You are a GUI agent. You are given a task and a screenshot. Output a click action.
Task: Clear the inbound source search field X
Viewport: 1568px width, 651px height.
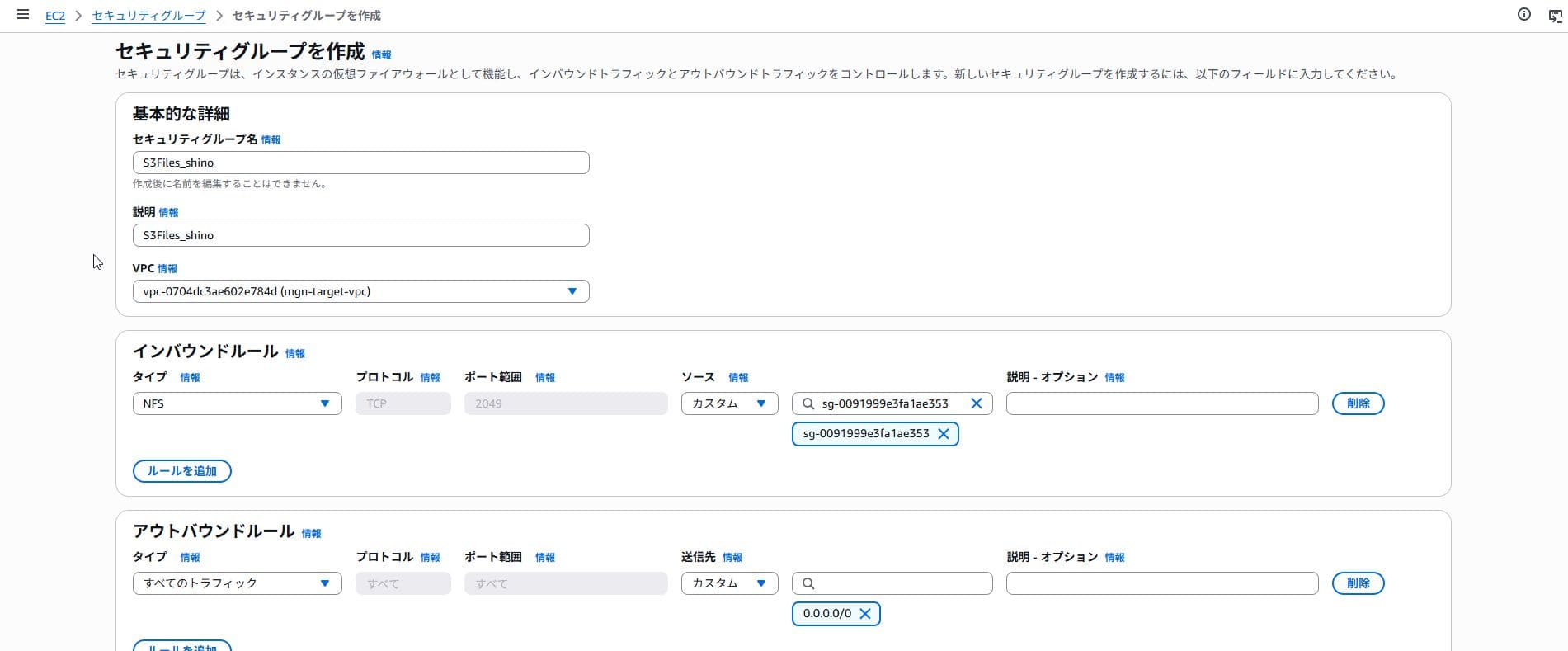pos(976,403)
